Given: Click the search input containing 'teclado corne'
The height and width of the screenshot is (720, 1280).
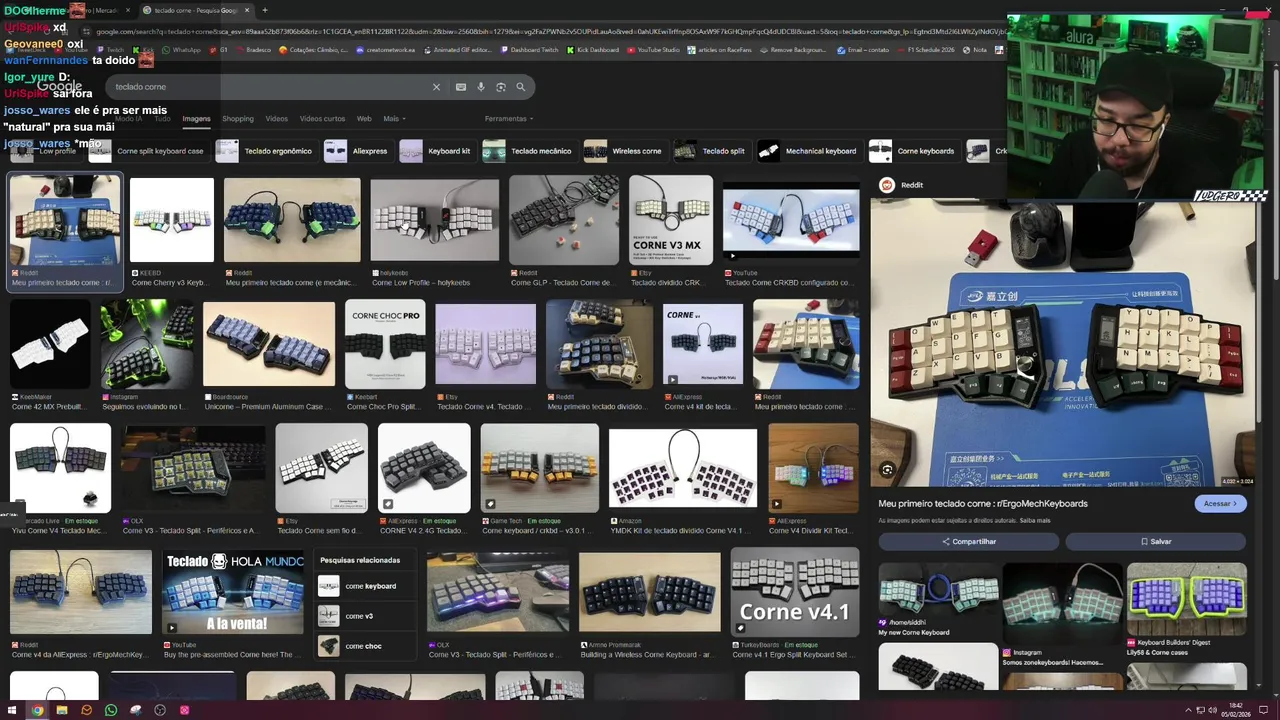Looking at the screenshot, I should coord(270,87).
